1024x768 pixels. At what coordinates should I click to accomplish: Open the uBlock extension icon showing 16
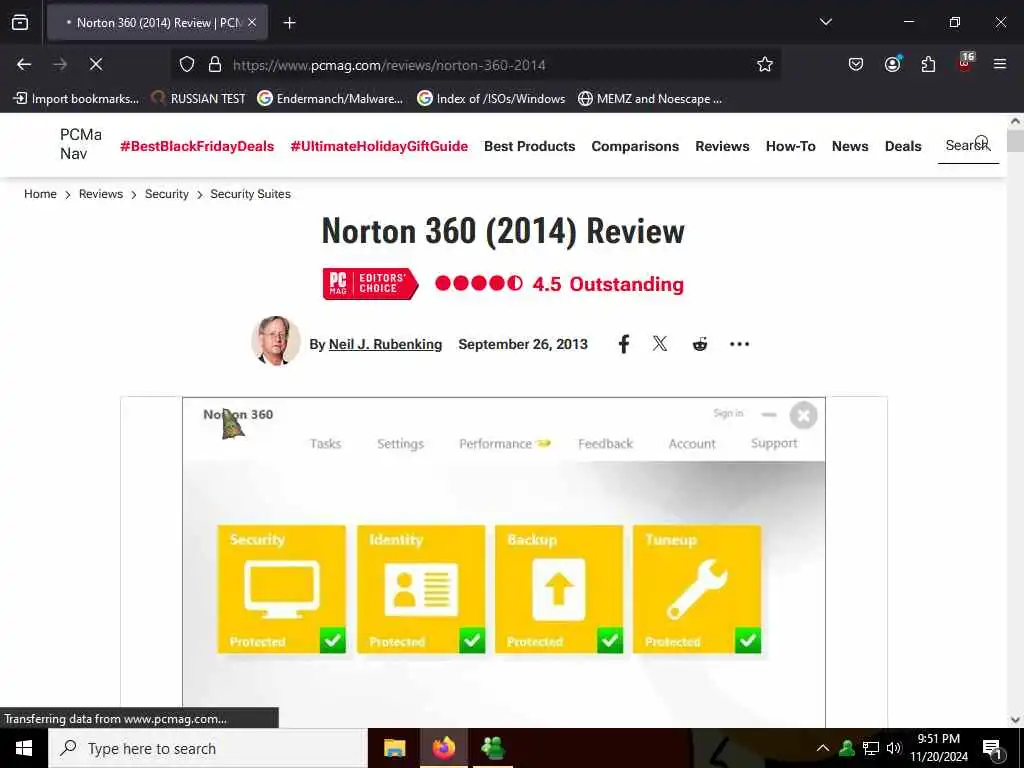965,63
